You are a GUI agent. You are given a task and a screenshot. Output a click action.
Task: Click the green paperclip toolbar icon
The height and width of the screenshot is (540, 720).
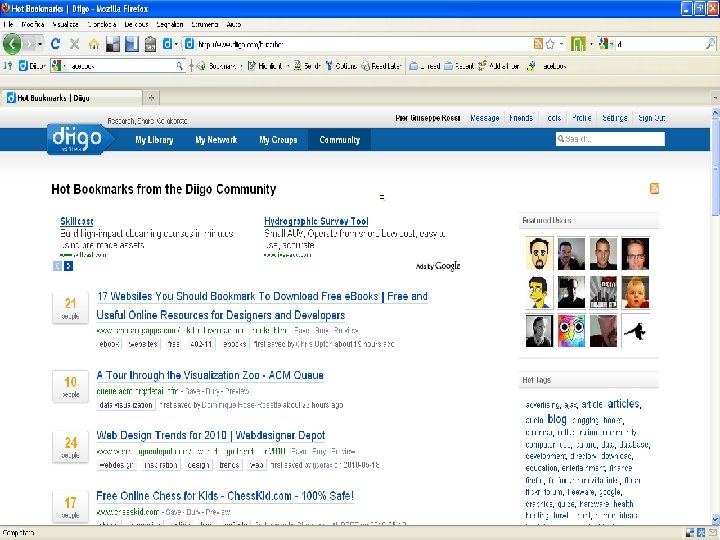[578, 44]
